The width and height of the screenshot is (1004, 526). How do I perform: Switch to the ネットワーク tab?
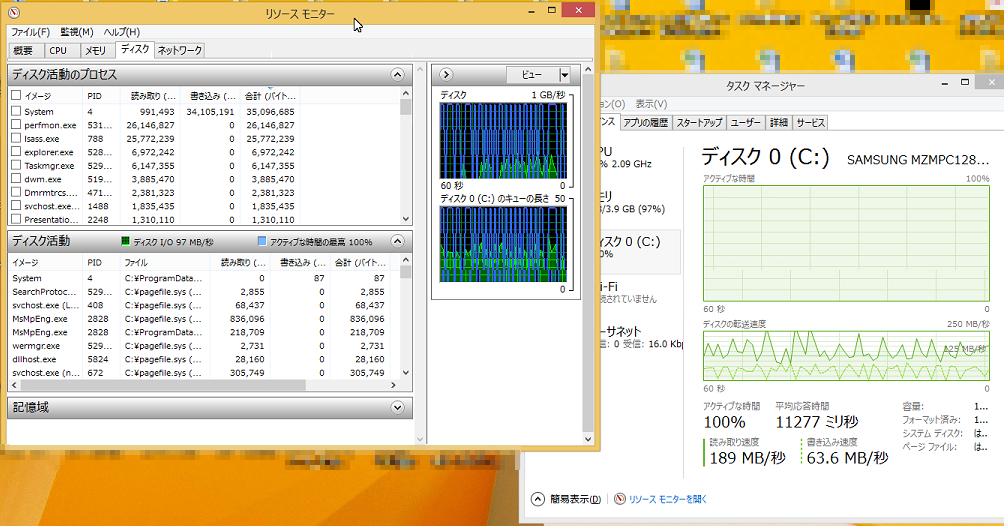click(x=180, y=50)
